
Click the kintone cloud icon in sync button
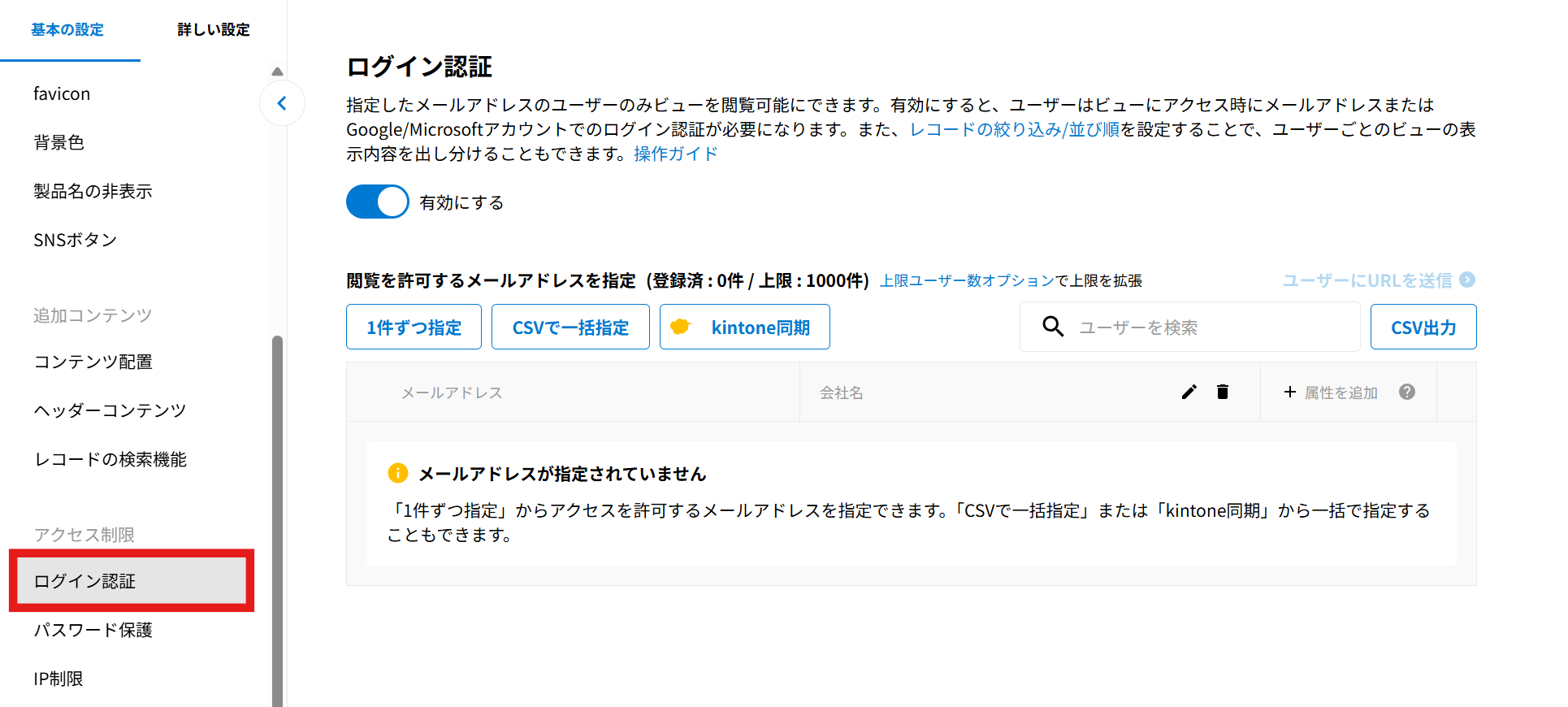[x=681, y=327]
